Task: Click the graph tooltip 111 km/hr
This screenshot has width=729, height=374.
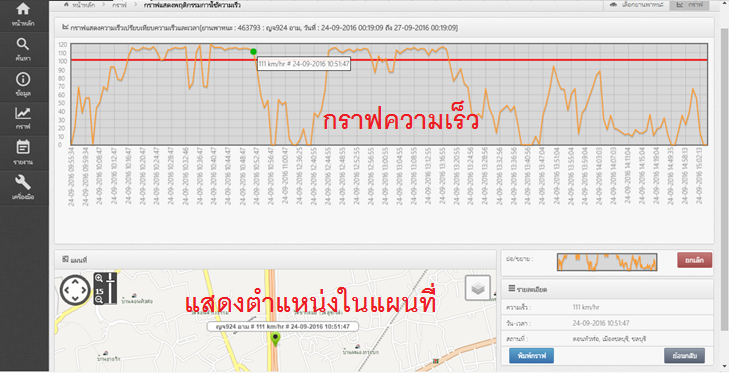Action: tap(304, 64)
